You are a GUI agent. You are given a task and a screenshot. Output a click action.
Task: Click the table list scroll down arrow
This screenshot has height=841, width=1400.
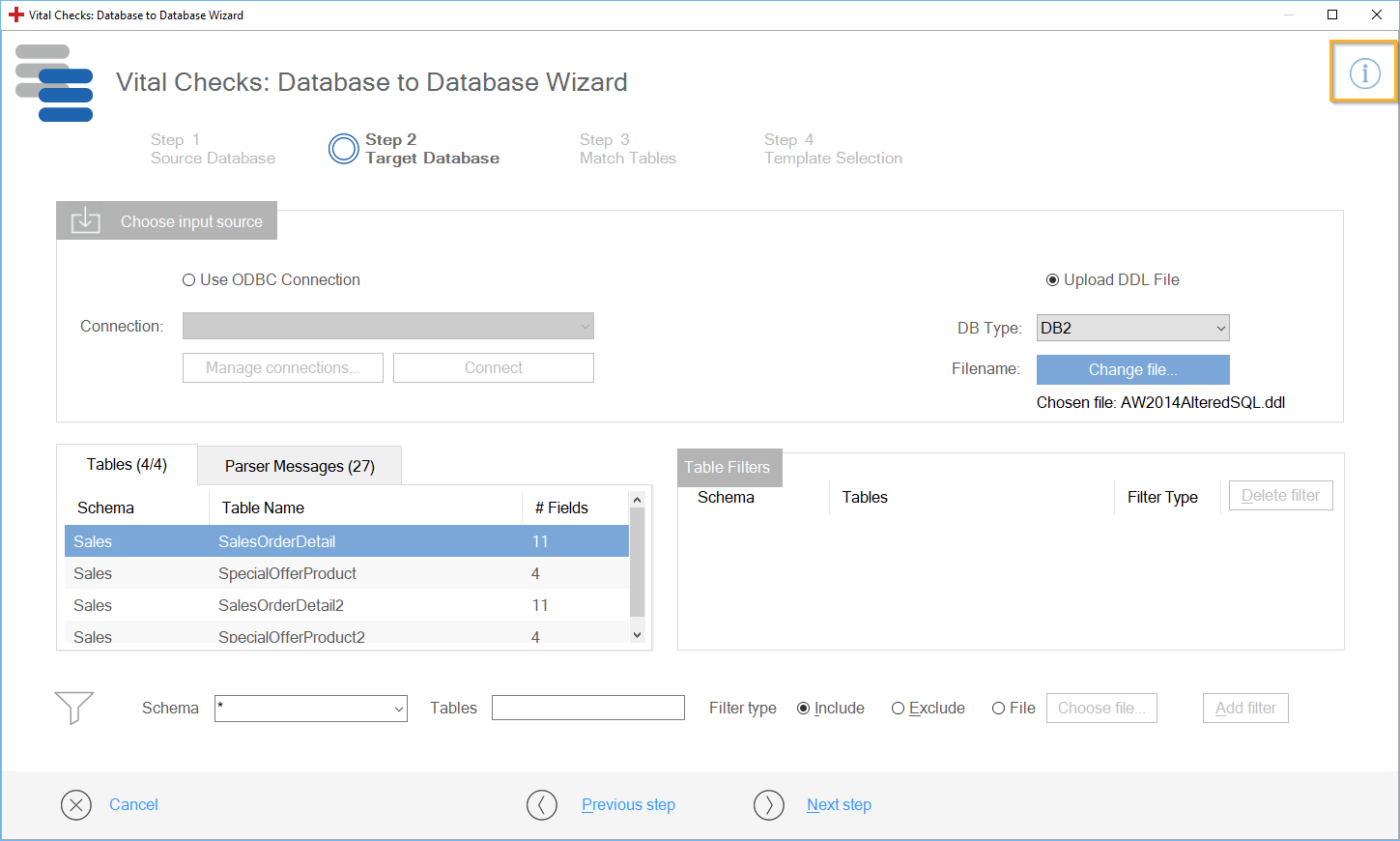coord(637,635)
